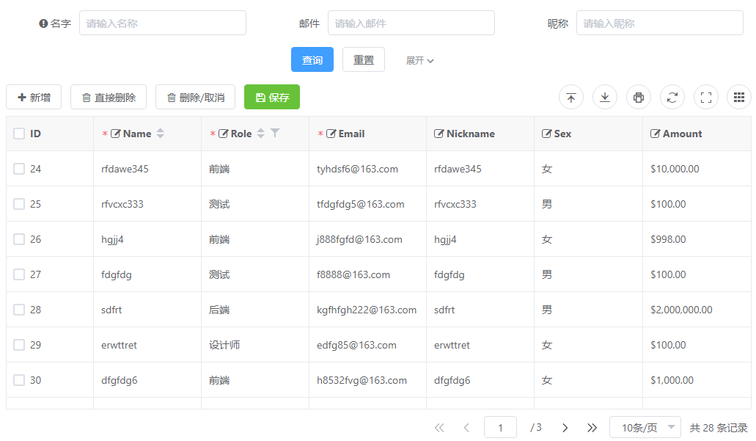Screen dimensions: 756x441
Task: Click the Role column filter funnel icon
Action: tap(276, 133)
